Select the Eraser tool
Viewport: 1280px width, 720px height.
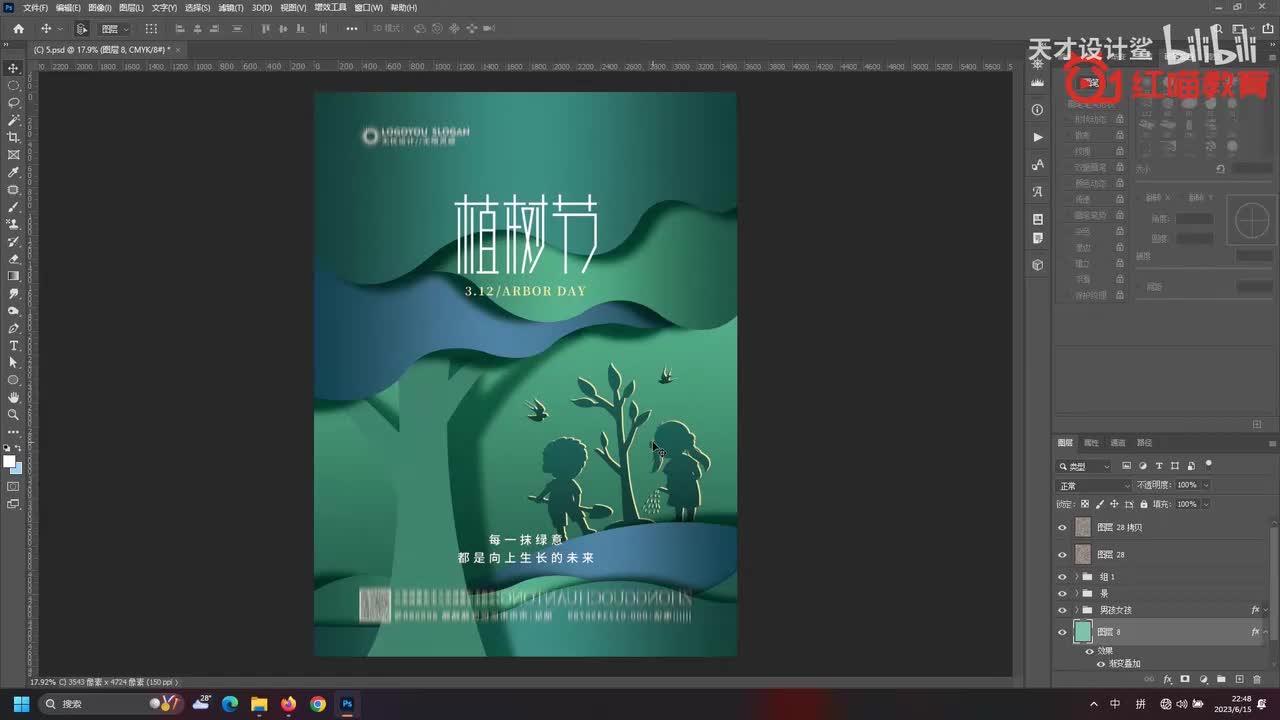pyautogui.click(x=14, y=259)
